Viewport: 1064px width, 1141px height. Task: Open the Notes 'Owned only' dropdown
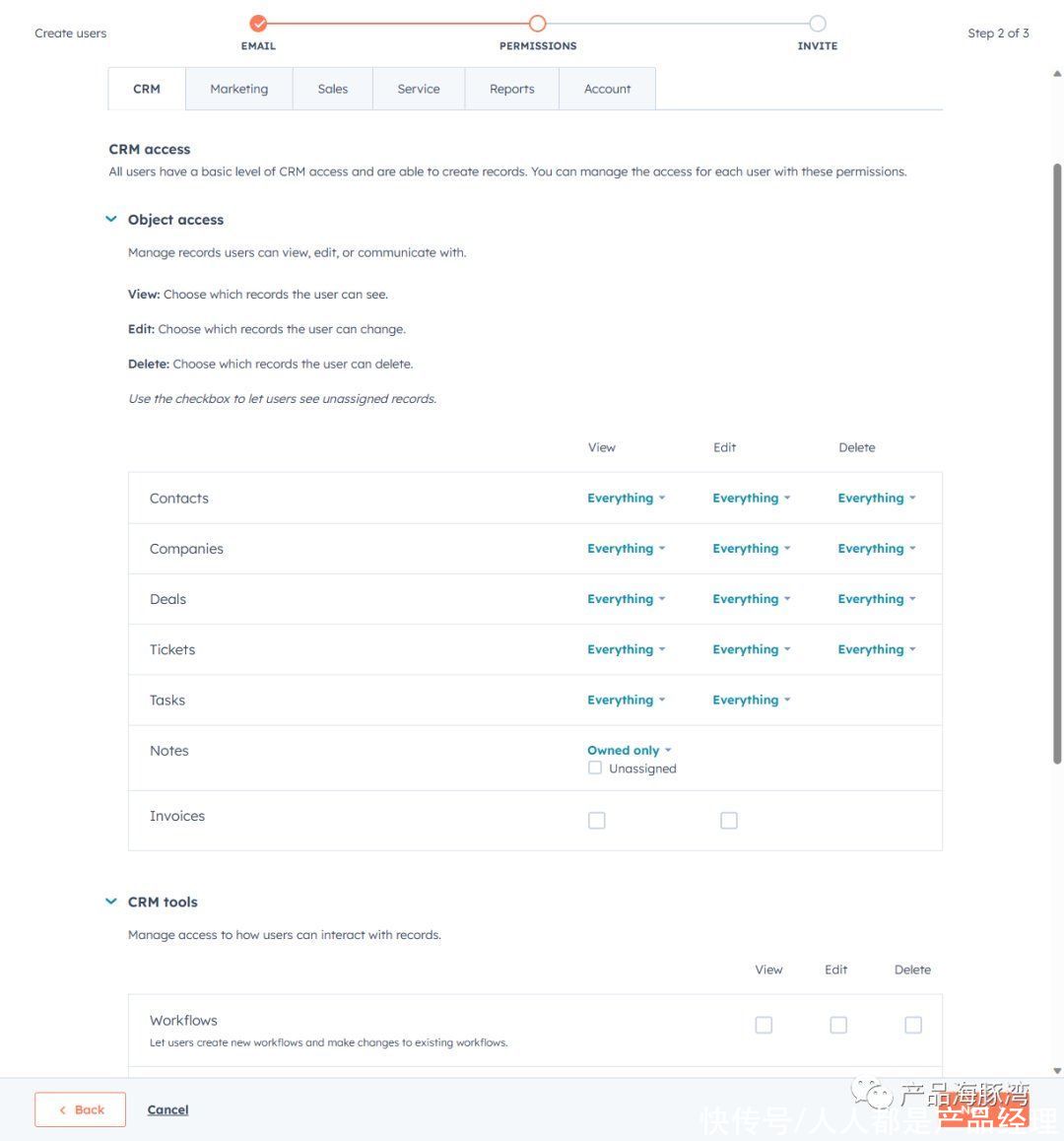pyautogui.click(x=629, y=750)
